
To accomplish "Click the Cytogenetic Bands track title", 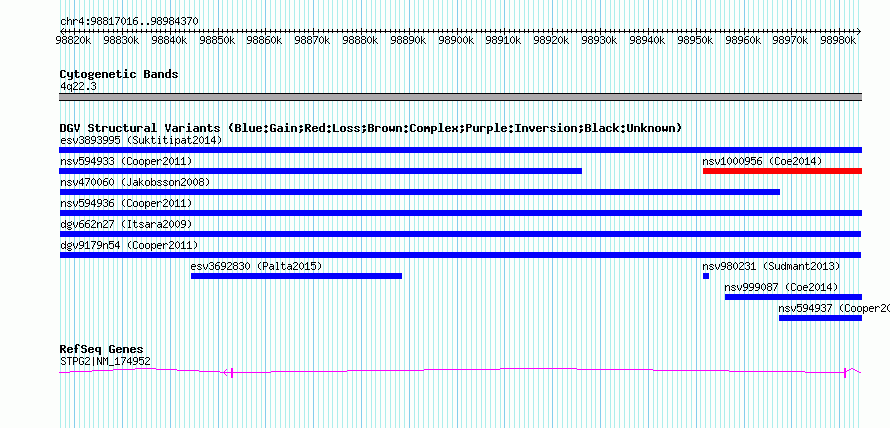I will 119,74.
